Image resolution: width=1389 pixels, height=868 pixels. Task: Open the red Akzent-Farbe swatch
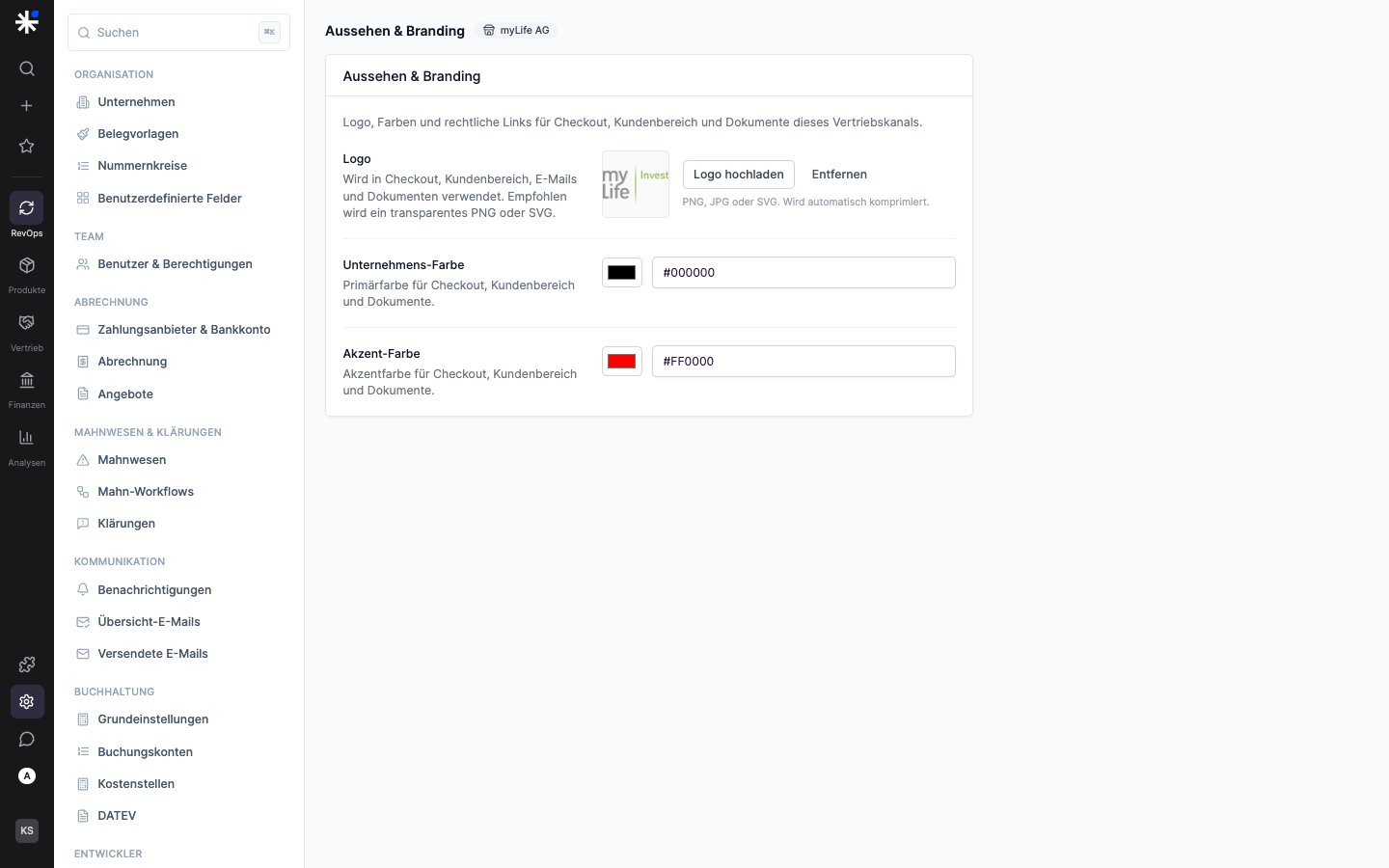(622, 362)
